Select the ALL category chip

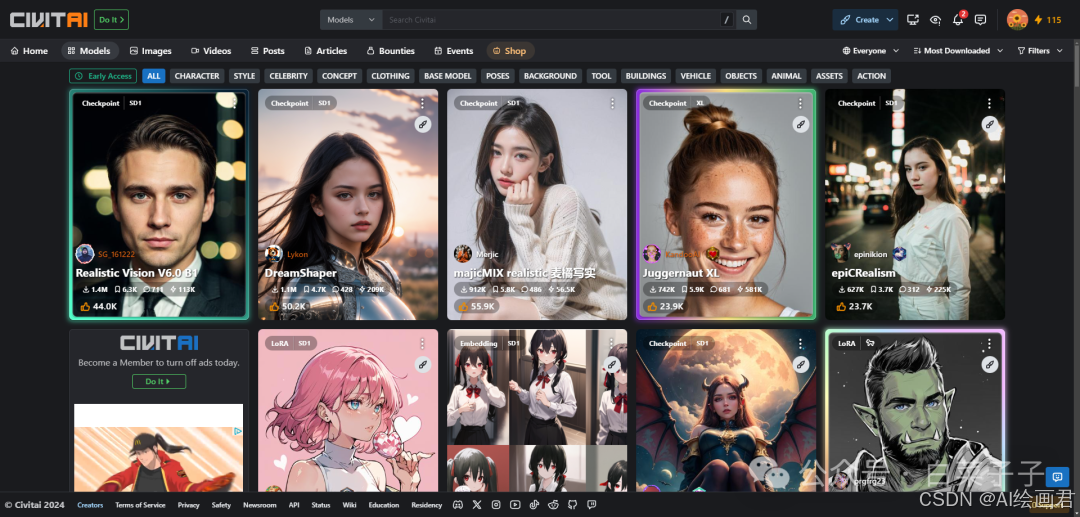point(154,76)
